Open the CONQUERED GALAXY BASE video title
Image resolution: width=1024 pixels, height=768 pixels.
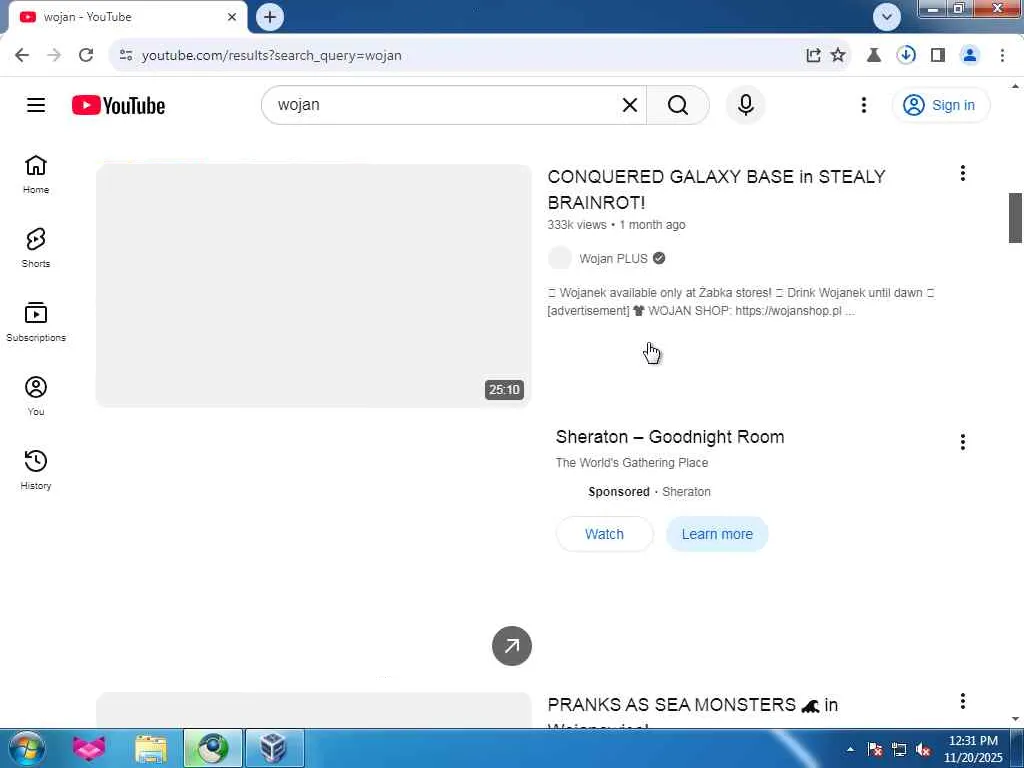[716, 189]
